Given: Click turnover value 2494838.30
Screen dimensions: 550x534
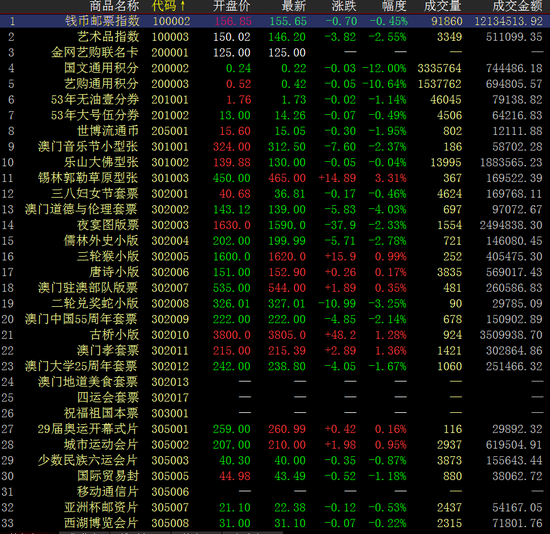Looking at the screenshot, I should (x=511, y=225).
